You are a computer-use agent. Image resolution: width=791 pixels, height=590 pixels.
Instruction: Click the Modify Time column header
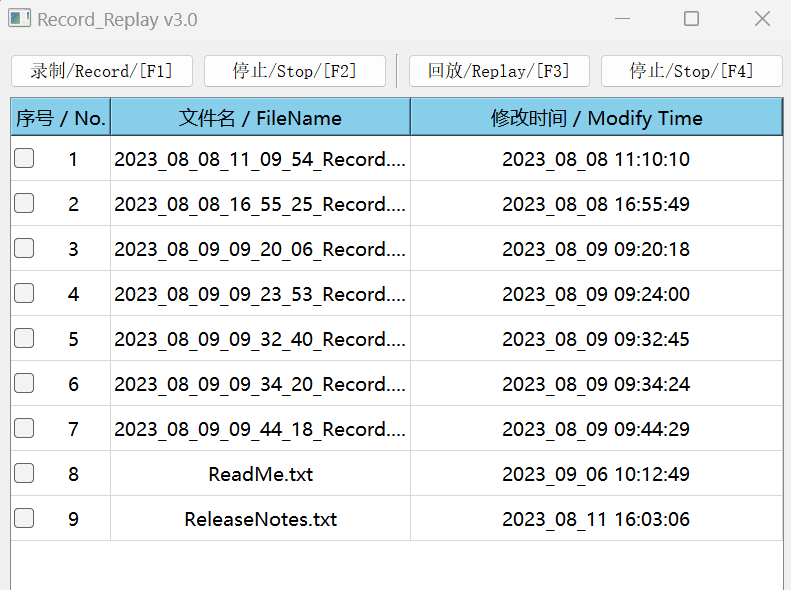coord(596,118)
